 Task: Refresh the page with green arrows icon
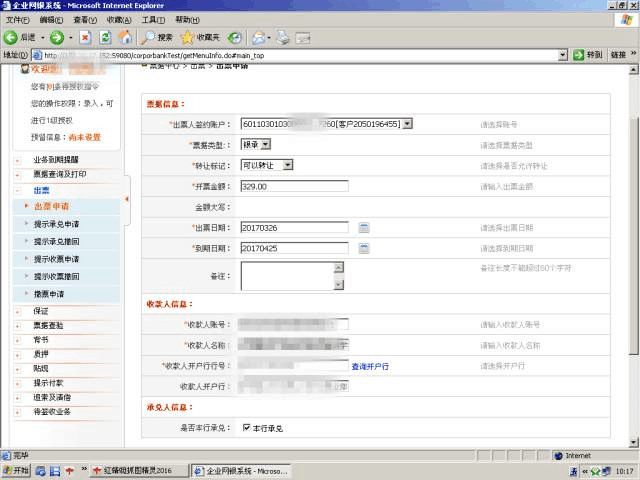105,38
